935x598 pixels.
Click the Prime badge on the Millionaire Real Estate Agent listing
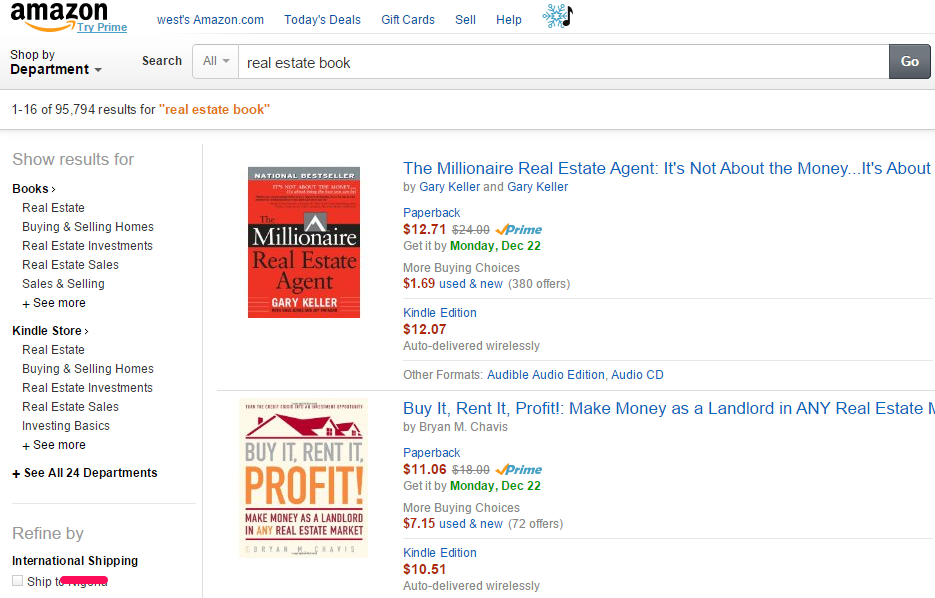(x=519, y=230)
